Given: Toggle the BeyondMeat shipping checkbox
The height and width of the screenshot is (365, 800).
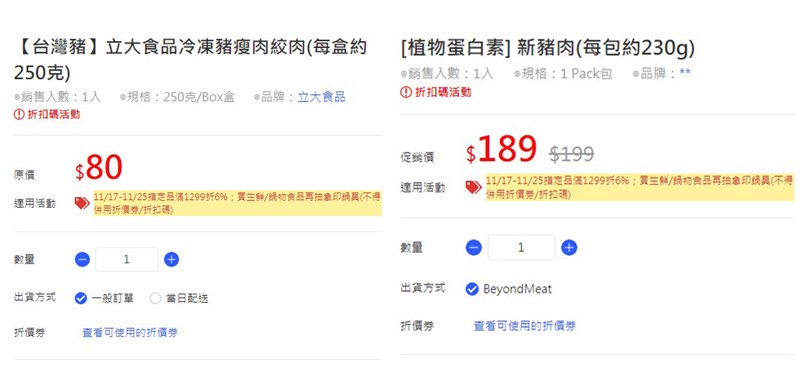Looking at the screenshot, I should (x=472, y=289).
